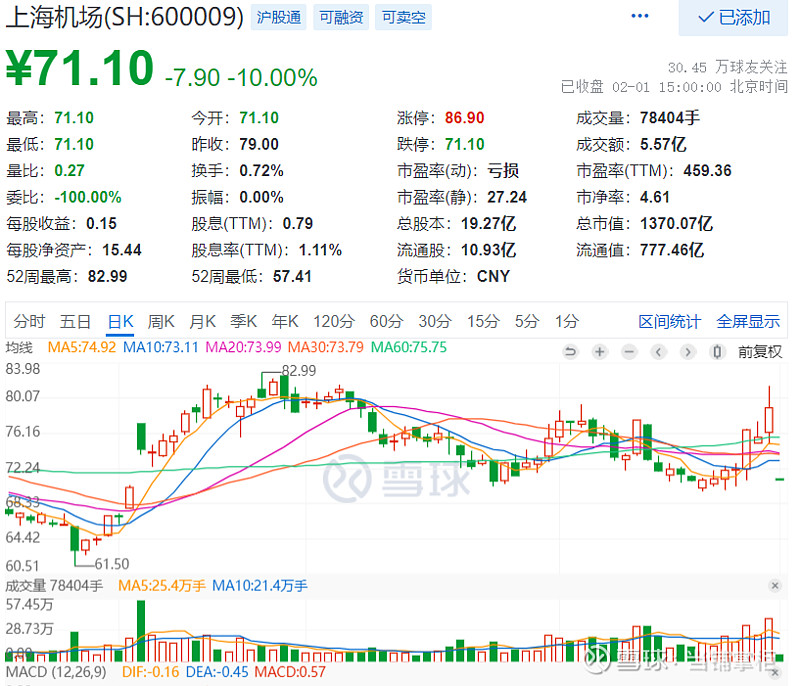Image resolution: width=800 pixels, height=686 pixels.
Task: Click the volume MA5:25.4万手 label
Action: tap(162, 586)
